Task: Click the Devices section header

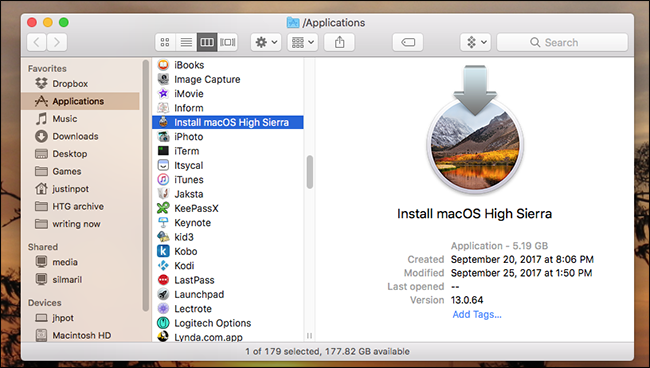Action: point(45,303)
